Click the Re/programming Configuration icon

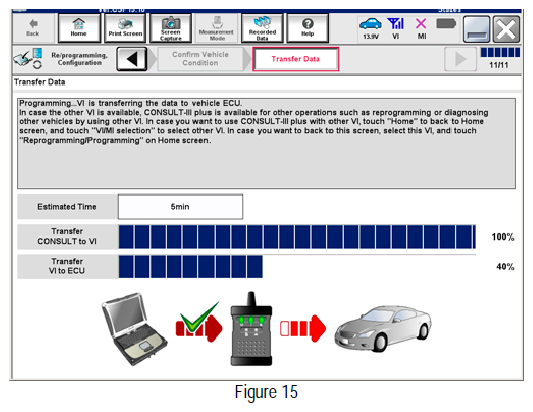[x=28, y=58]
